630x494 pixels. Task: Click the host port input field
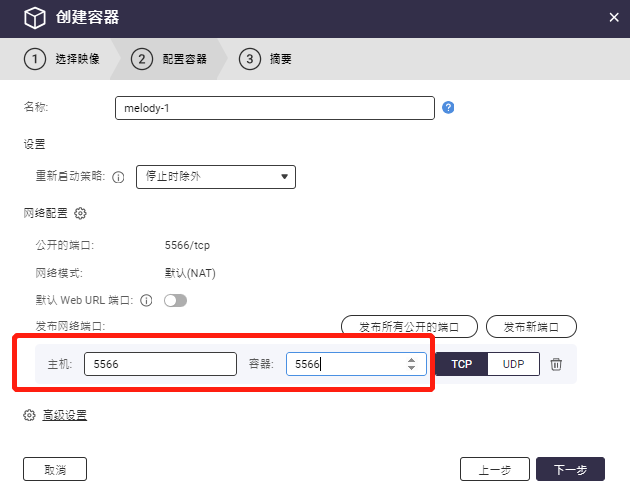[x=160, y=364]
